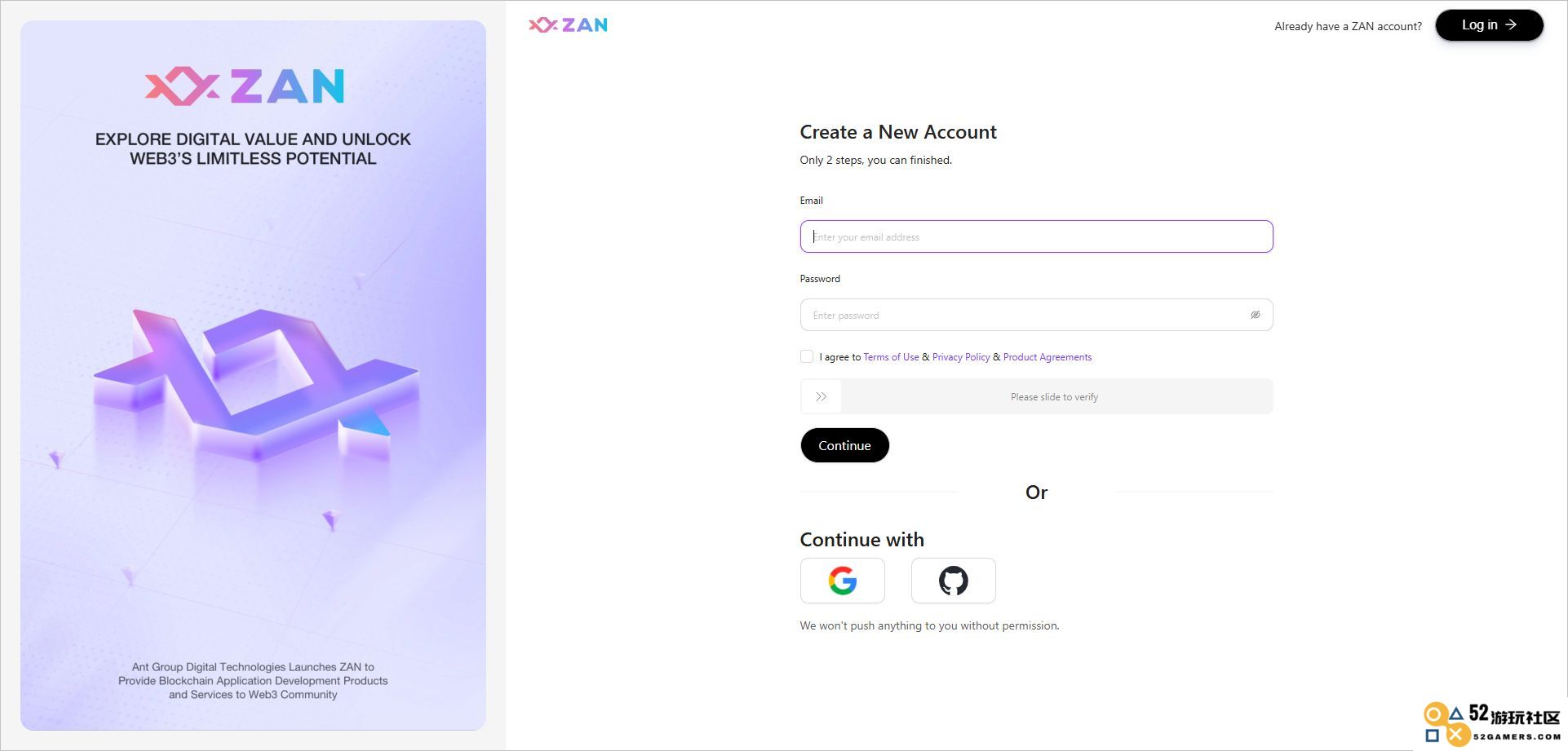Open the Privacy Policy link

[961, 357]
